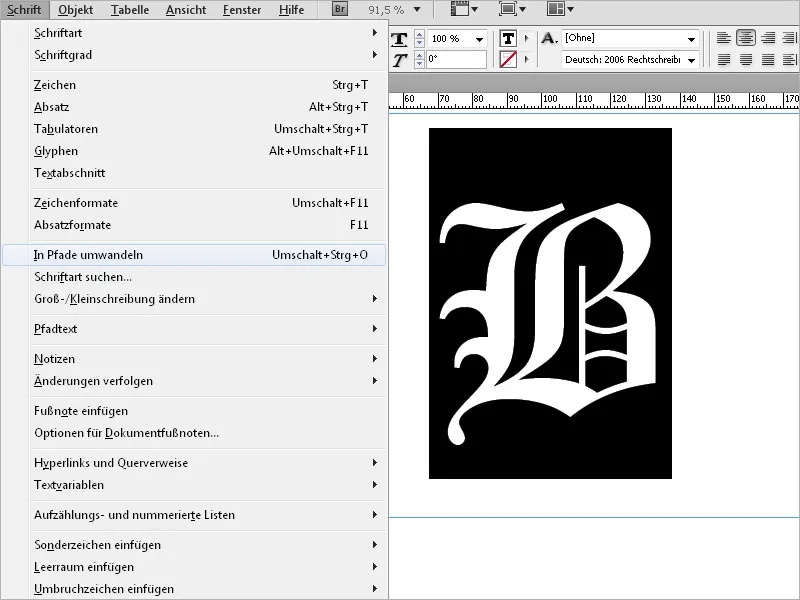Open the 100 % horizontal scale dropdown
Viewport: 800px width, 600px height.
(x=480, y=39)
